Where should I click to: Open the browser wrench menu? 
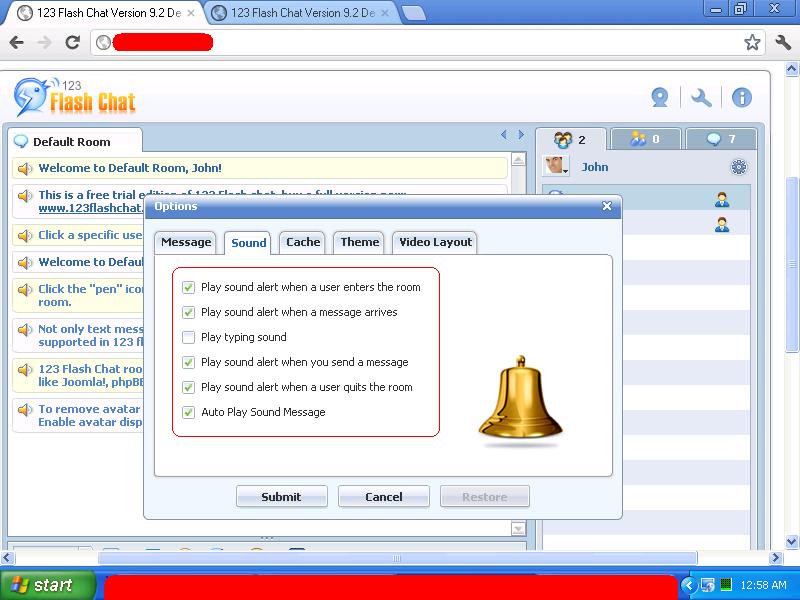click(783, 42)
